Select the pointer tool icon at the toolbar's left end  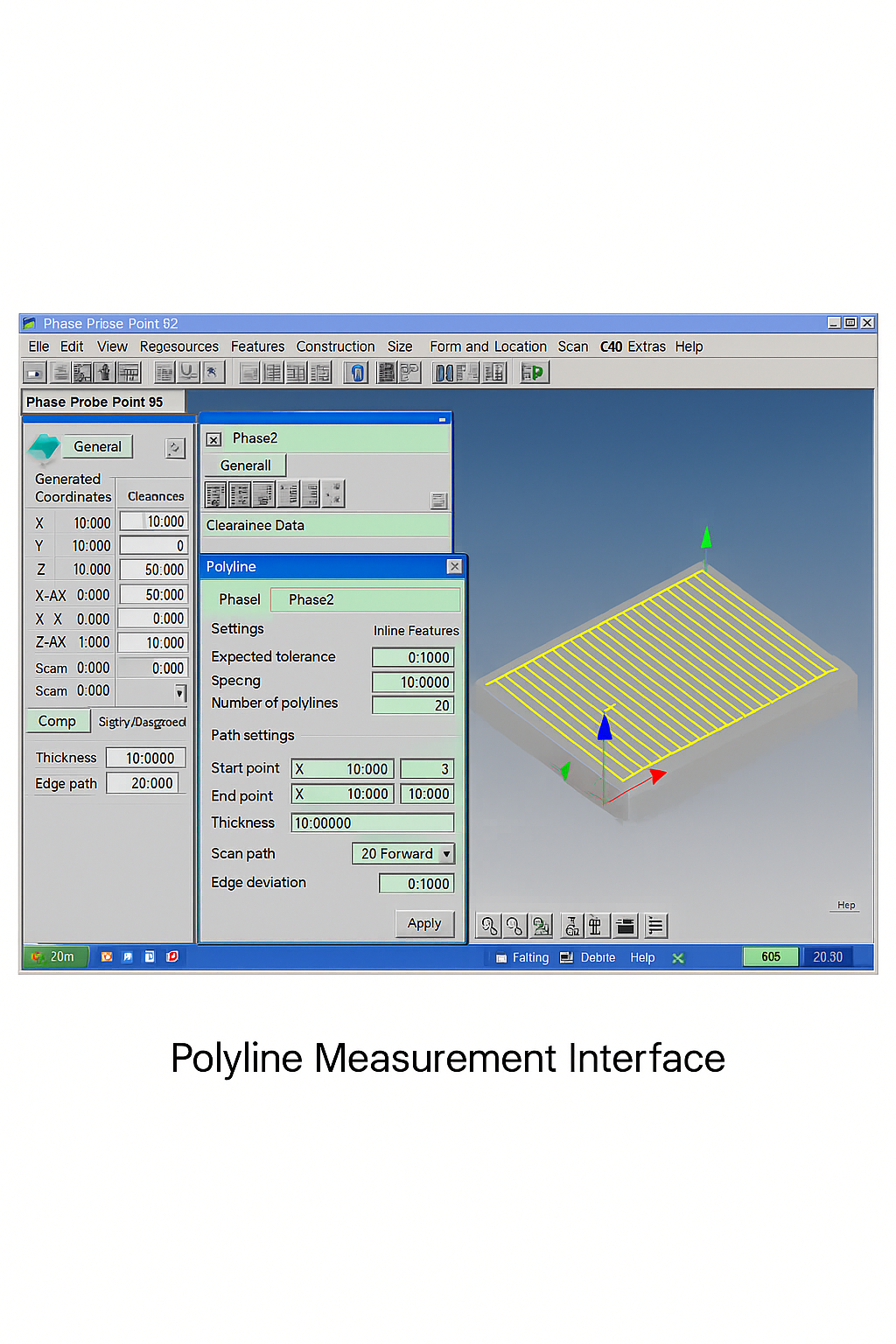[33, 372]
